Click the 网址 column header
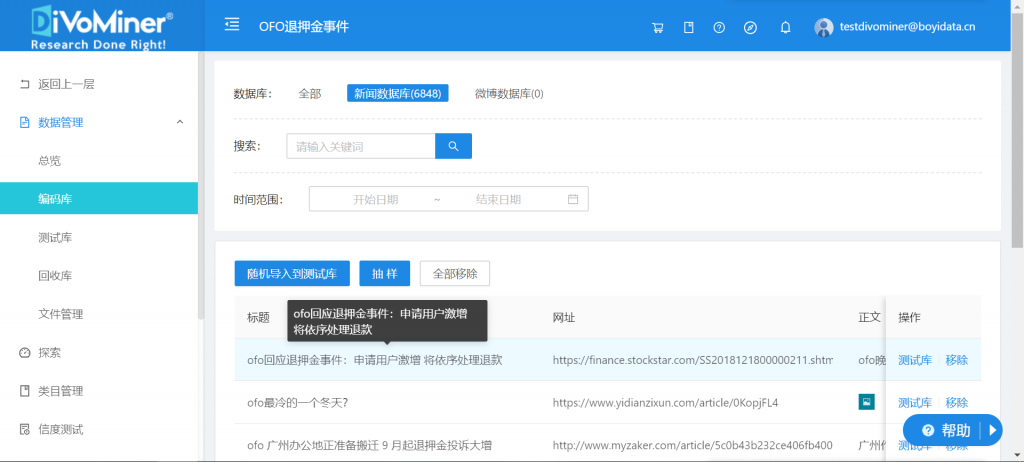The image size is (1024, 462). click(x=564, y=318)
